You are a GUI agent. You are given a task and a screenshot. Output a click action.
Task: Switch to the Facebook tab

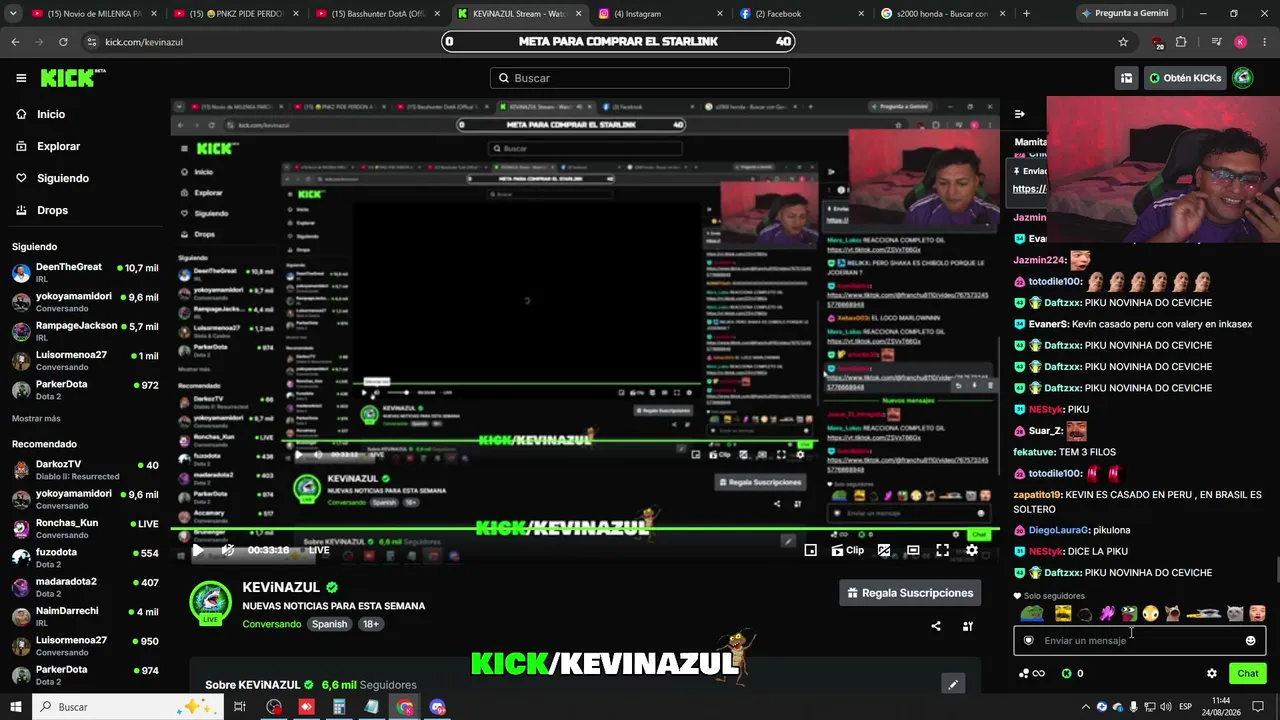coord(800,14)
